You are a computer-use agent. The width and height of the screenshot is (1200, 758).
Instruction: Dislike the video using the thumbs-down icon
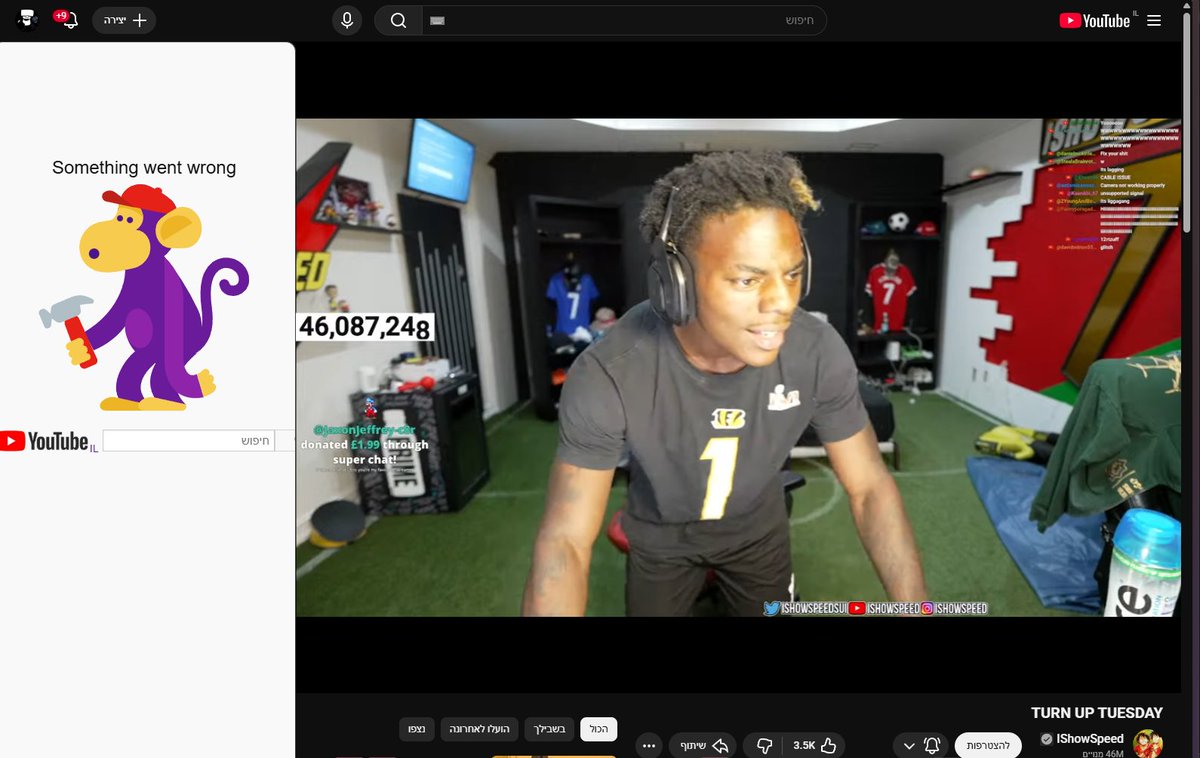click(x=763, y=745)
